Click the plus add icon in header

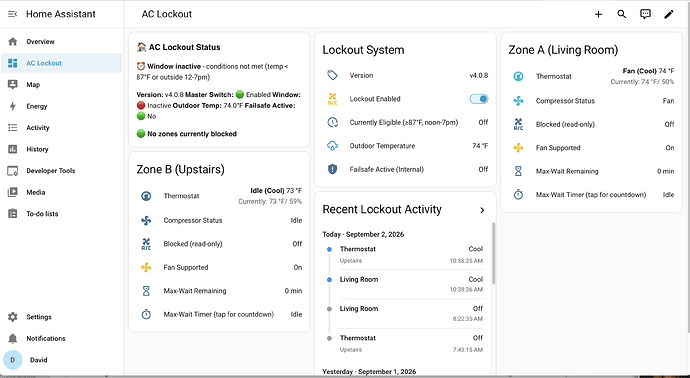coord(598,15)
